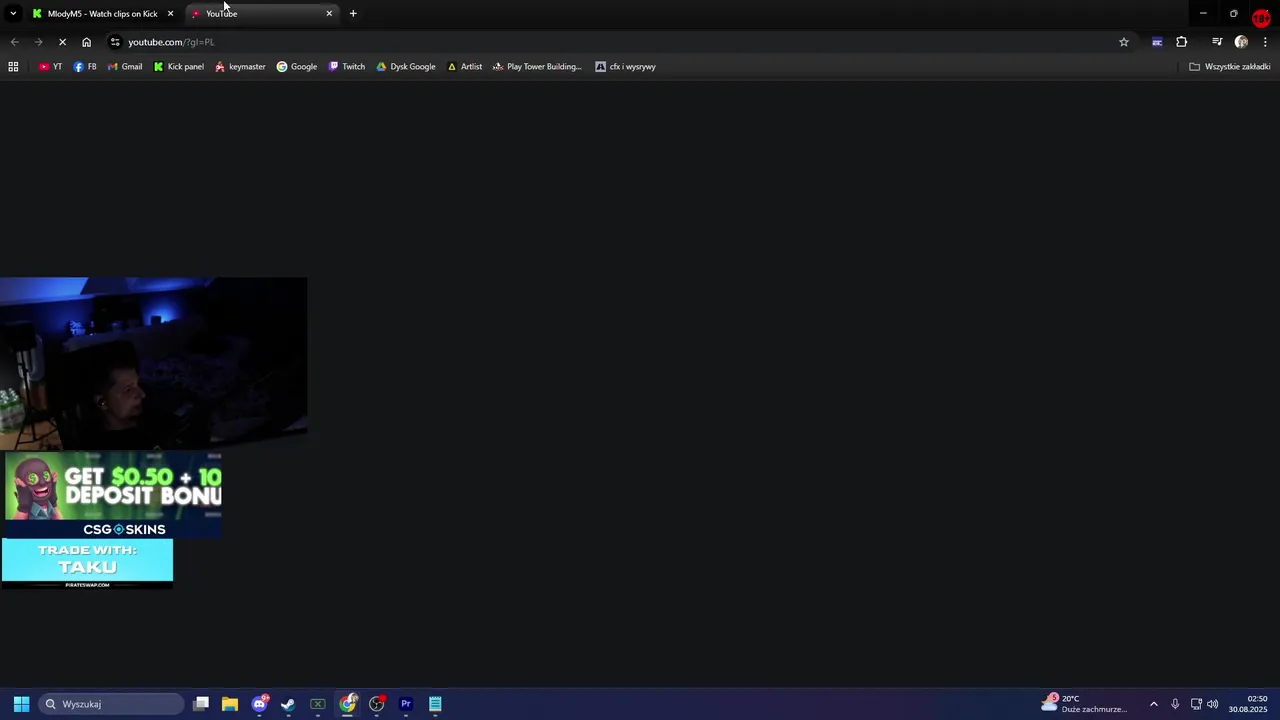
Task: Open a new browser tab
Action: (353, 14)
